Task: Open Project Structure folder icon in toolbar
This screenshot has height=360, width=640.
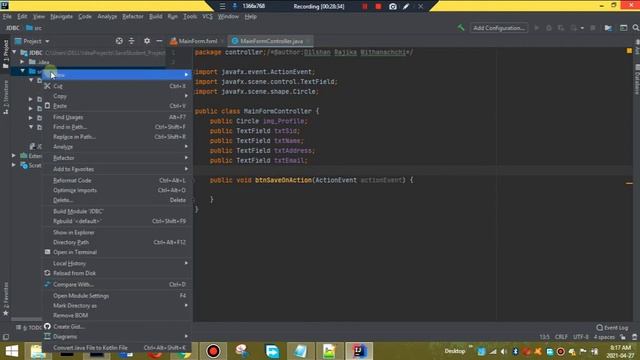Action: (608, 28)
